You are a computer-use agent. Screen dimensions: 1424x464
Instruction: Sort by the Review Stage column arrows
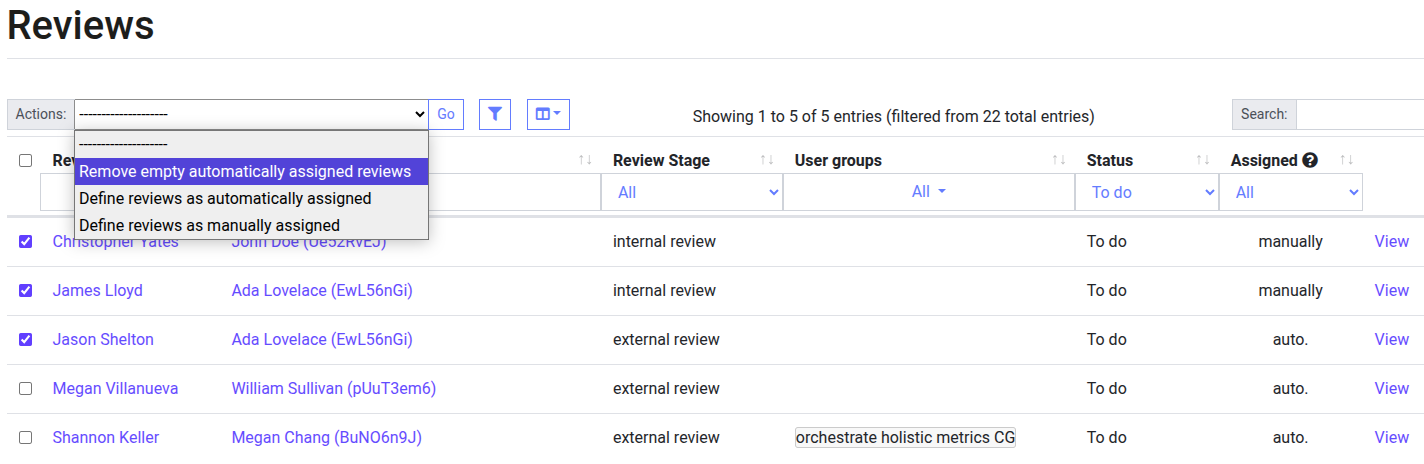pyautogui.click(x=767, y=160)
